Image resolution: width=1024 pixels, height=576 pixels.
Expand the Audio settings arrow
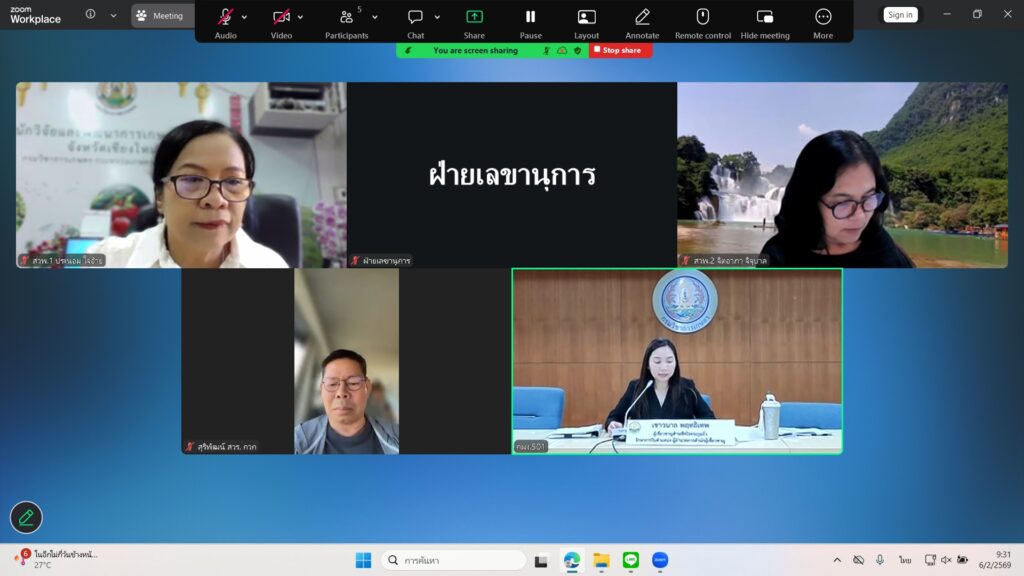pyautogui.click(x=245, y=17)
